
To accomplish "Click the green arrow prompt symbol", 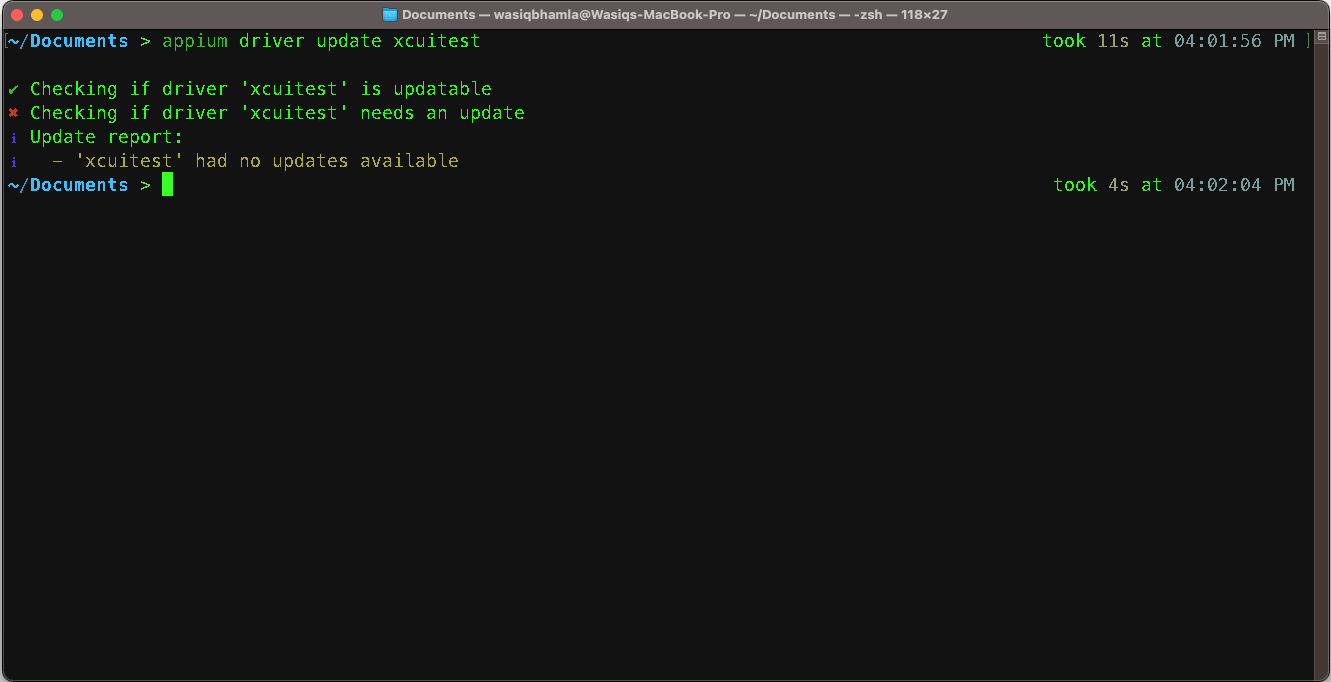I will pyautogui.click(x=145, y=184).
